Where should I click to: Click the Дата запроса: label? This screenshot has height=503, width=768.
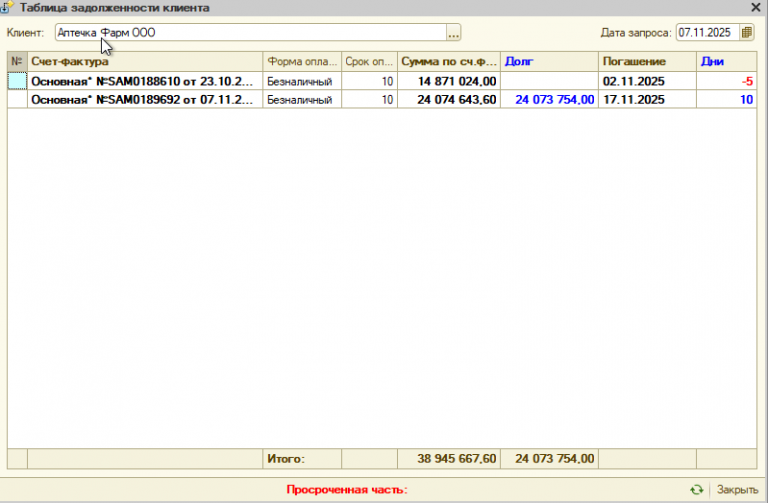pyautogui.click(x=636, y=33)
